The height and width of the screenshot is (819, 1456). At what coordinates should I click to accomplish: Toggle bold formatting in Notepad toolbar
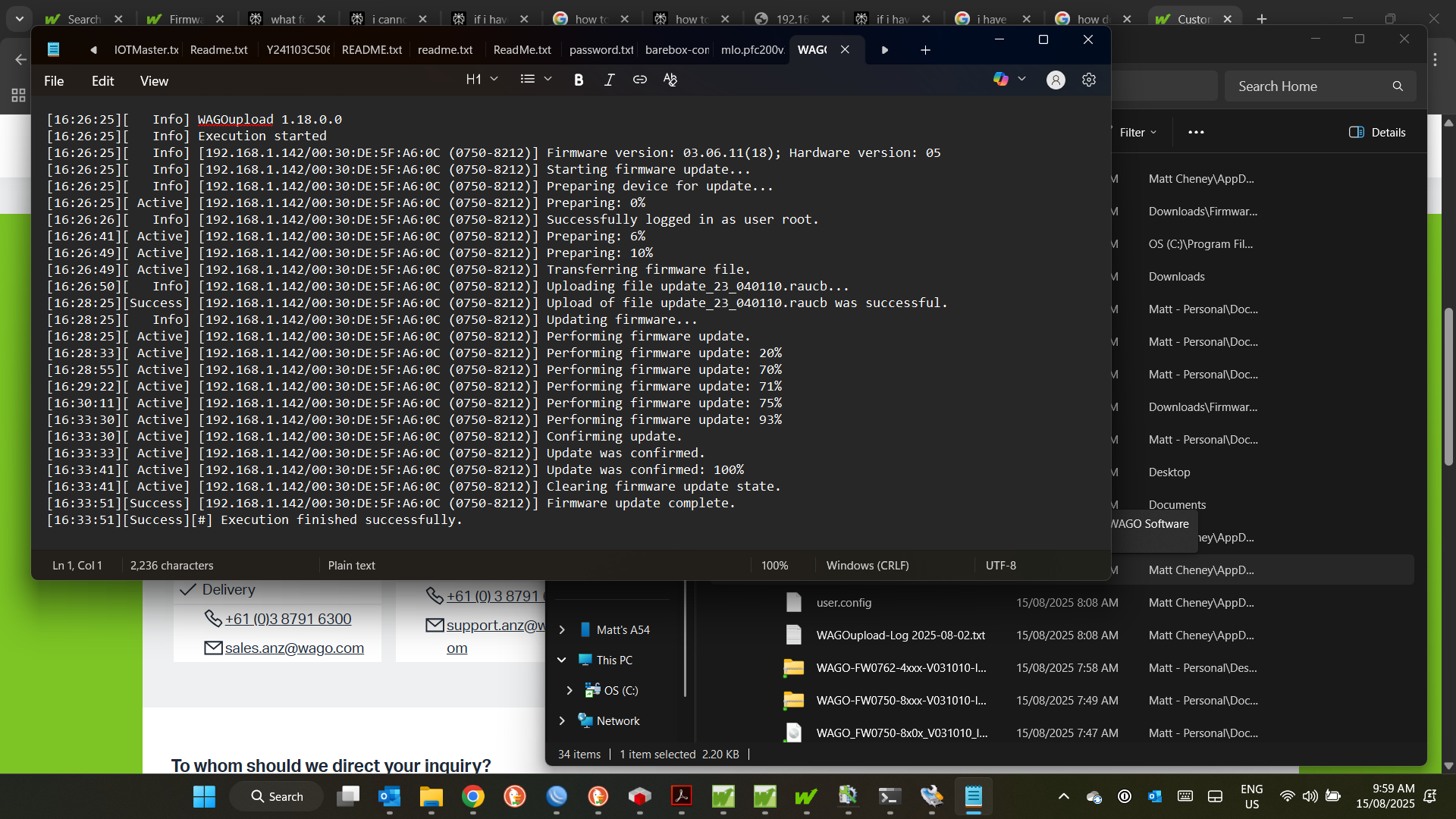coord(579,80)
